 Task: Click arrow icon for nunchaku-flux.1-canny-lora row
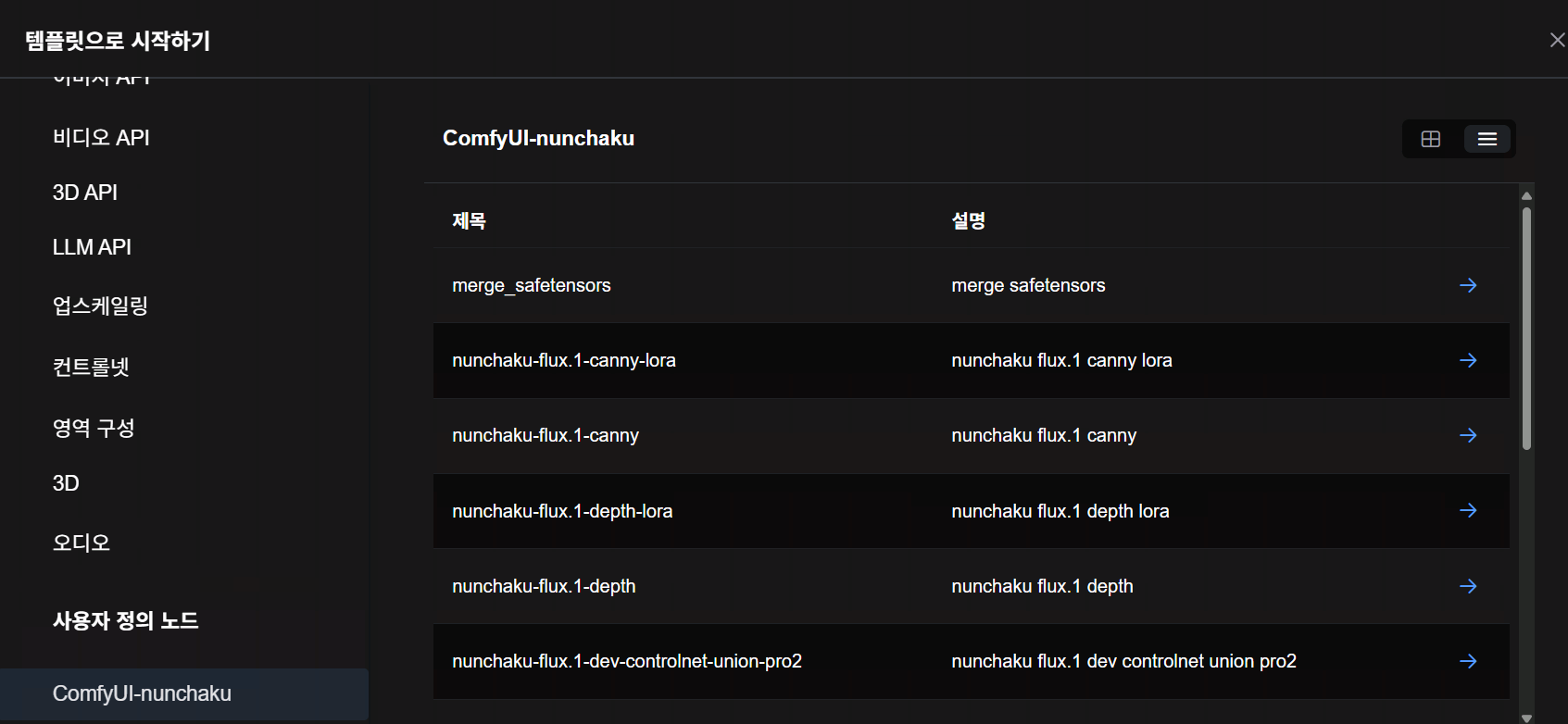[1468, 360]
